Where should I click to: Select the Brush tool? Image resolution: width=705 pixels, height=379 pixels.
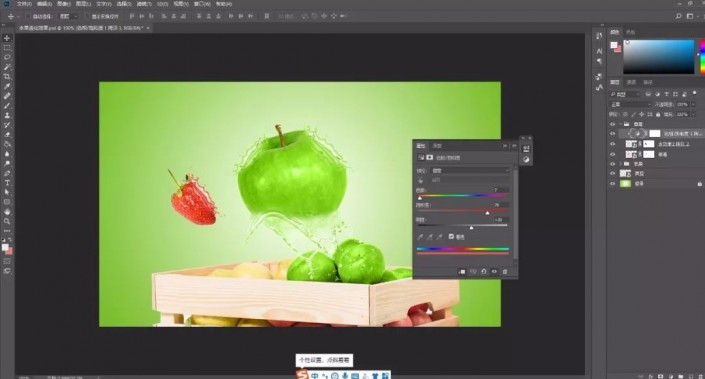point(7,106)
